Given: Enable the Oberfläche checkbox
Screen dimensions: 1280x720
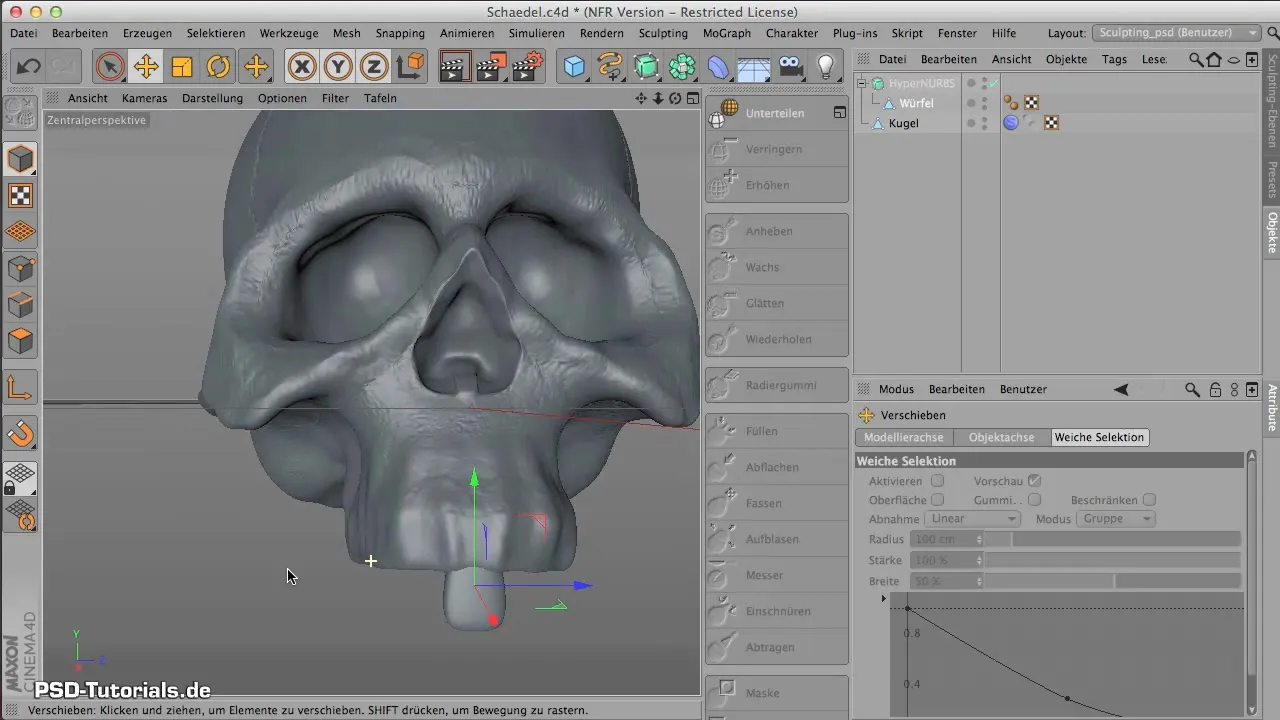Looking at the screenshot, I should [937, 500].
